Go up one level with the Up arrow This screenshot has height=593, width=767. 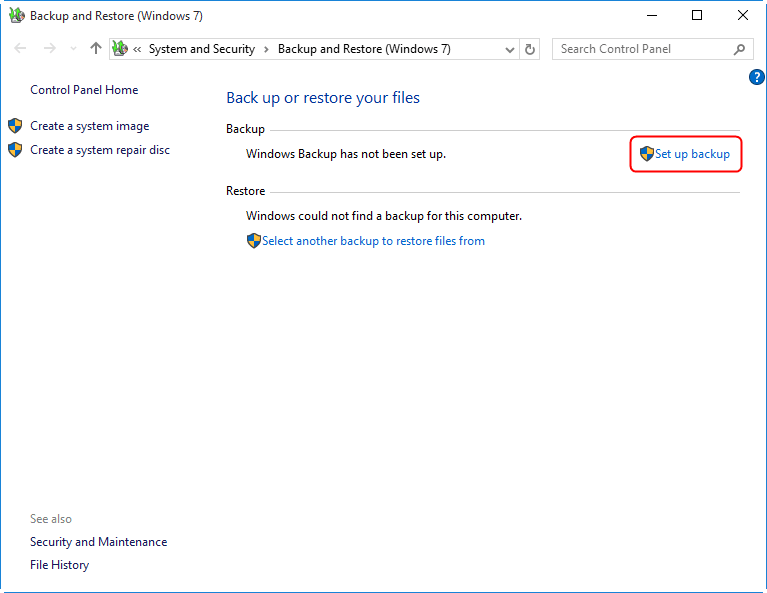click(x=96, y=49)
